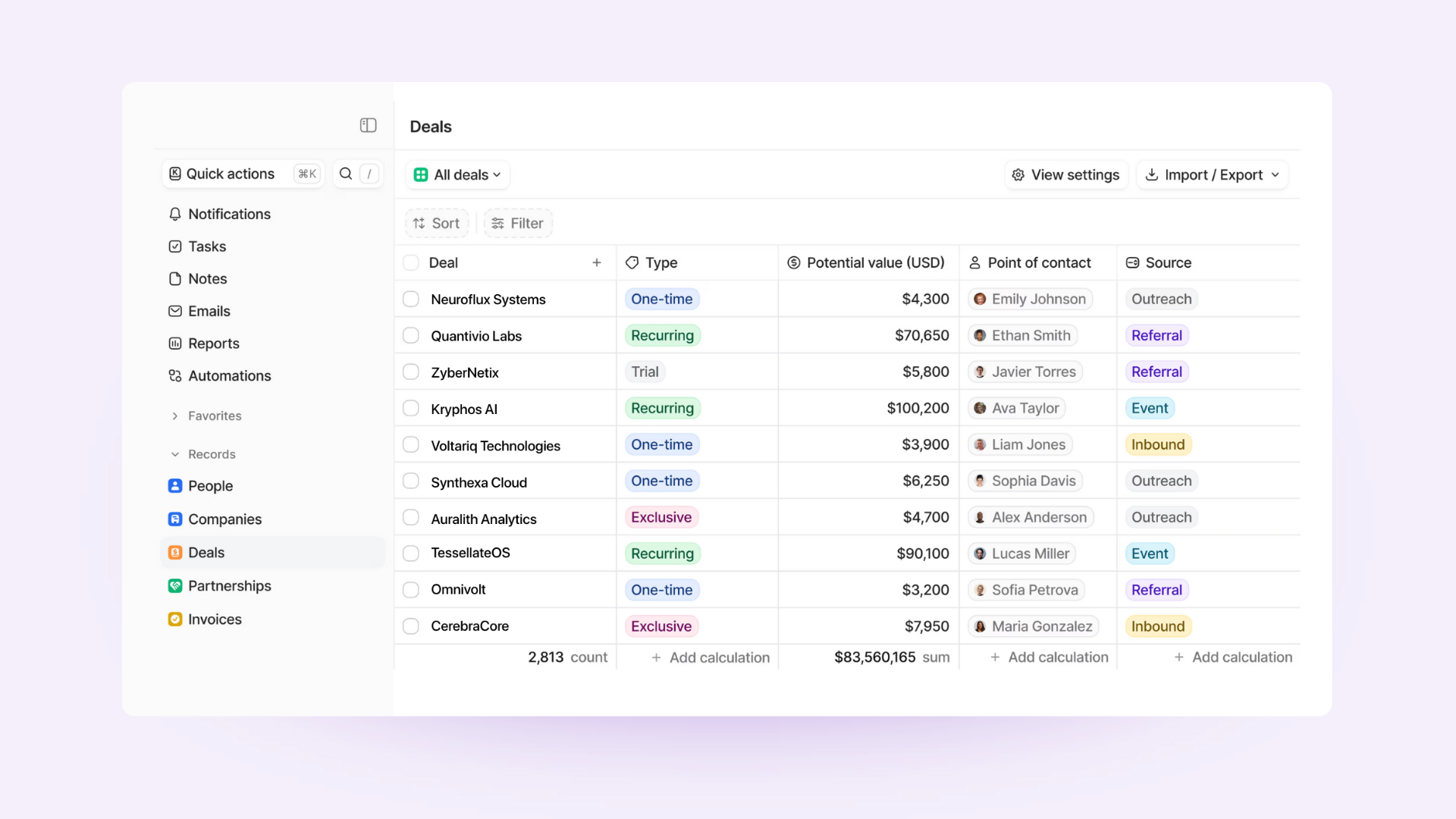Click the Recurring tag for Quantivio Labs
The image size is (1456, 819).
(x=662, y=335)
